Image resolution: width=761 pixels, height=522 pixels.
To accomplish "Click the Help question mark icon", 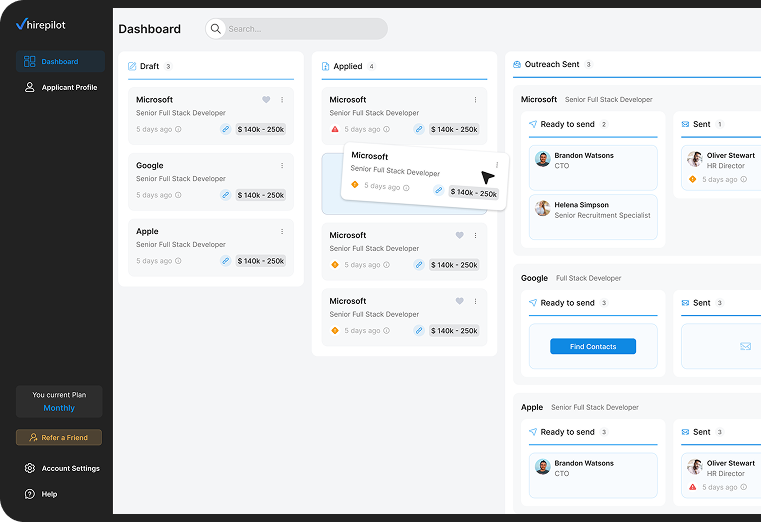I will (x=30, y=494).
